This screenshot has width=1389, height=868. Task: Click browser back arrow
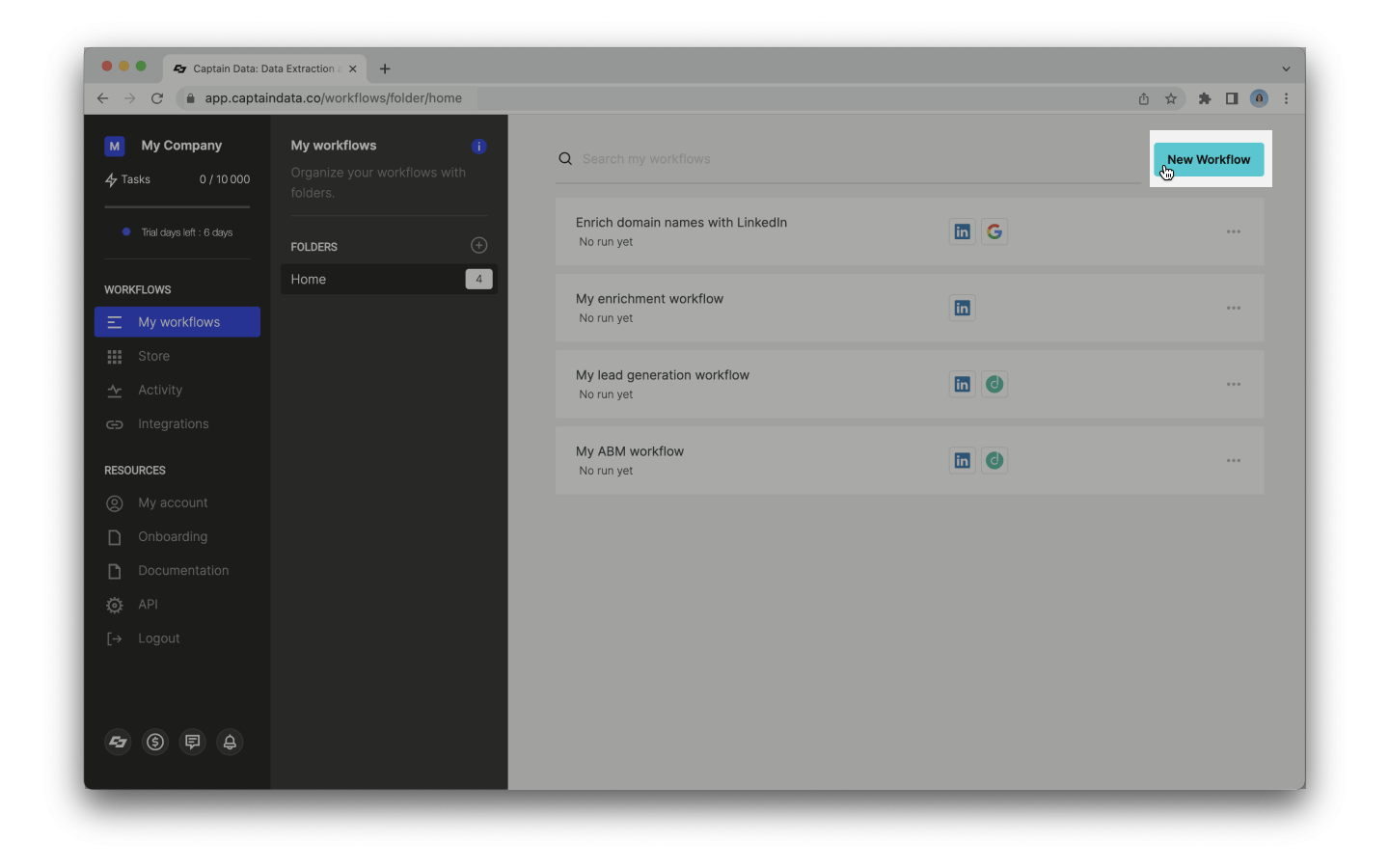tap(103, 98)
